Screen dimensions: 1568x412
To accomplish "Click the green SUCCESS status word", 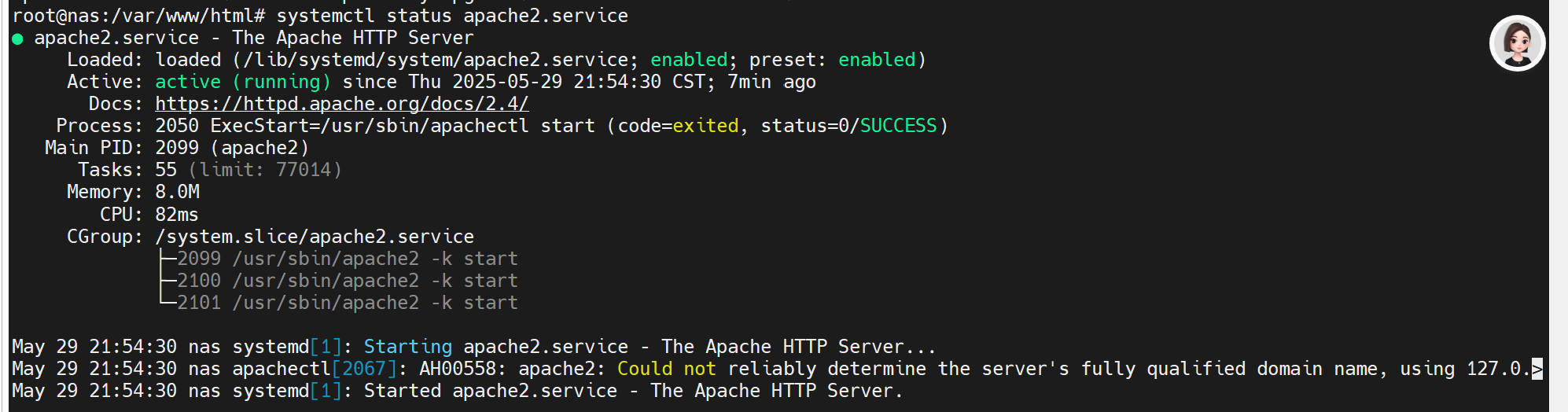I will (x=898, y=126).
